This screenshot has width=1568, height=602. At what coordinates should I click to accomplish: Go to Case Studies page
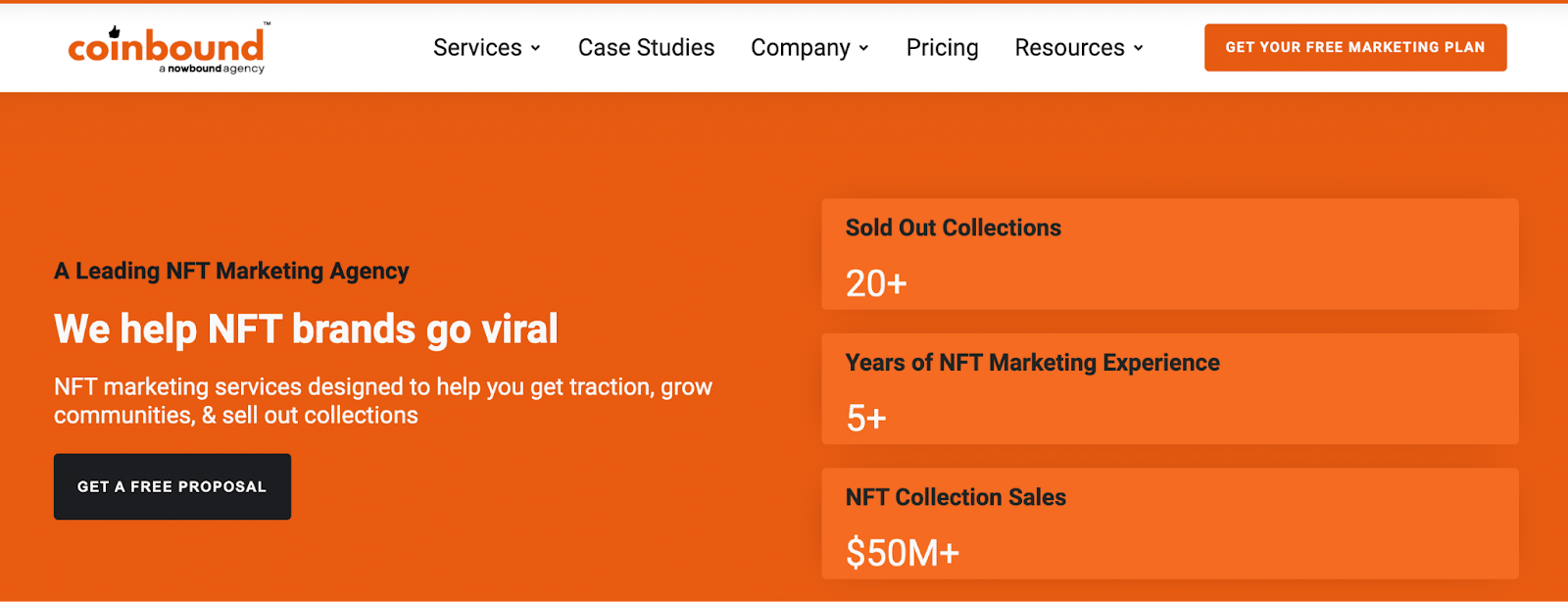click(x=646, y=47)
